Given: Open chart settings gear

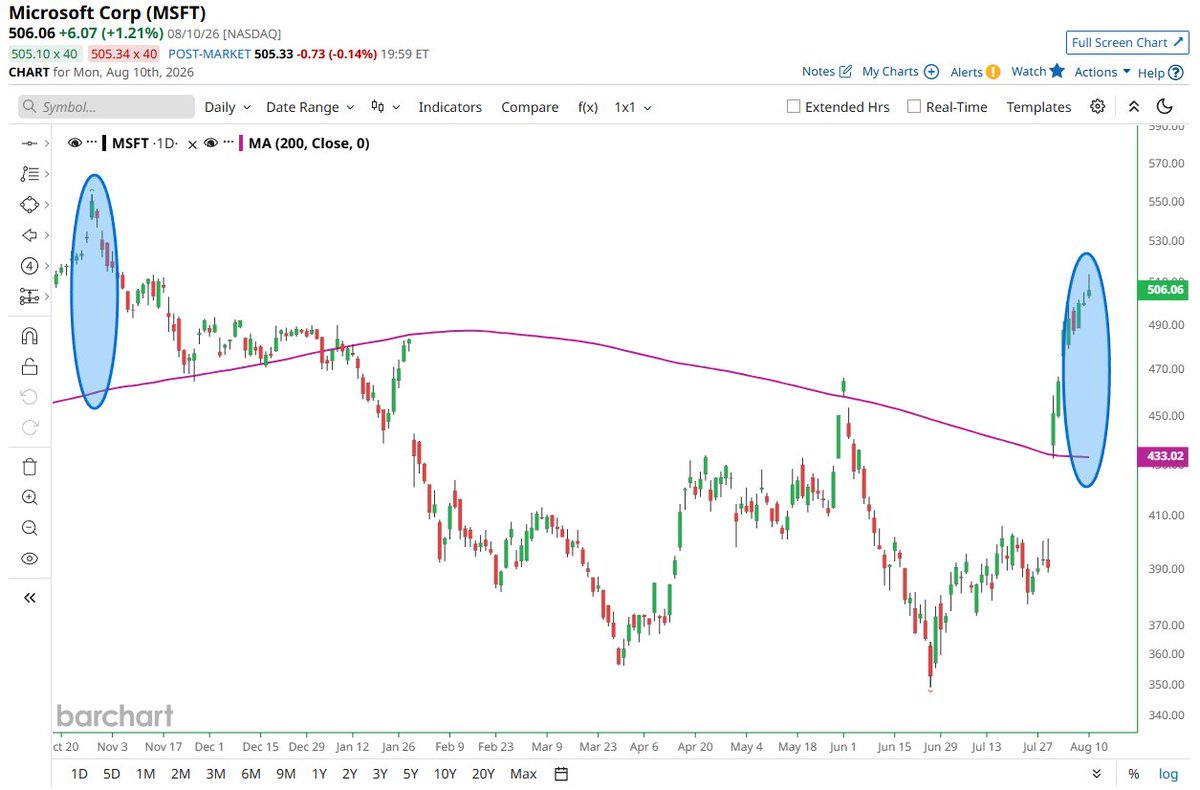Looking at the screenshot, I should click(x=1098, y=107).
